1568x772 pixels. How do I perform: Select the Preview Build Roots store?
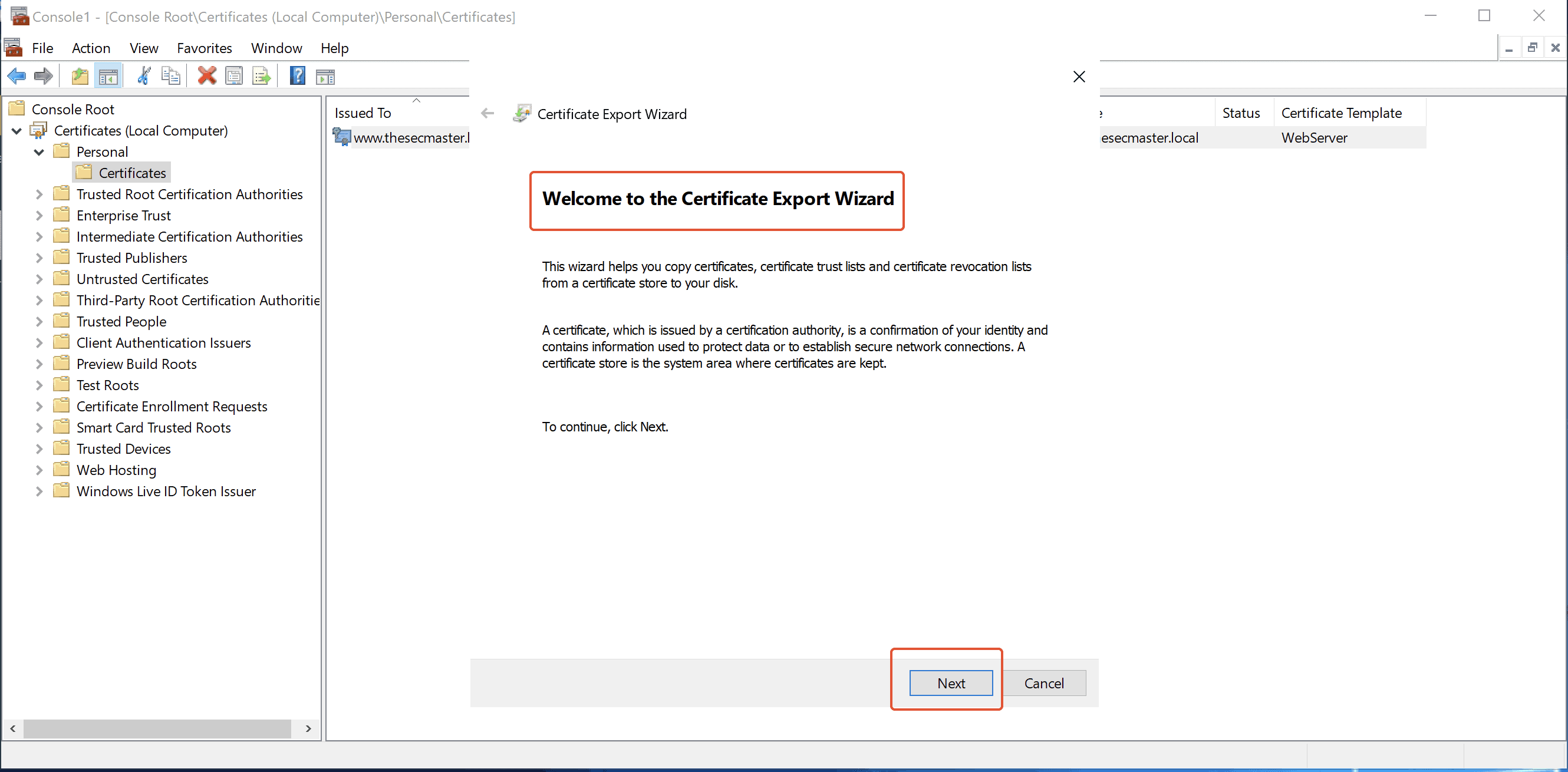click(136, 364)
